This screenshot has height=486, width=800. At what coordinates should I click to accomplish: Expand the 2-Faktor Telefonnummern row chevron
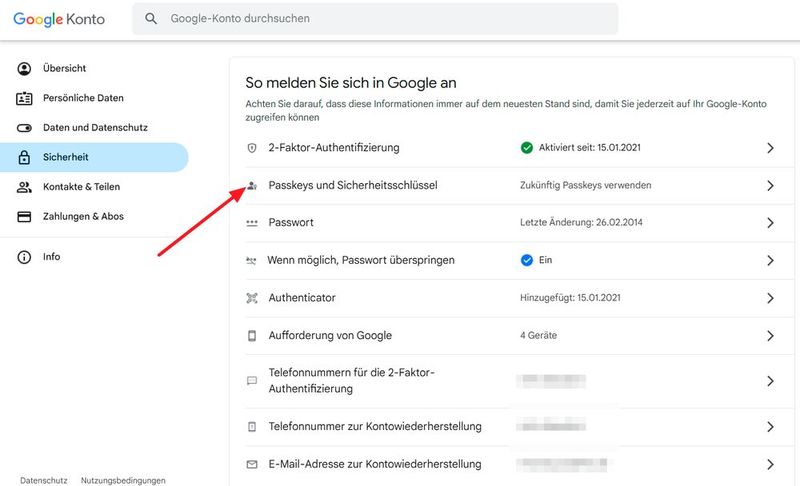(x=770, y=381)
